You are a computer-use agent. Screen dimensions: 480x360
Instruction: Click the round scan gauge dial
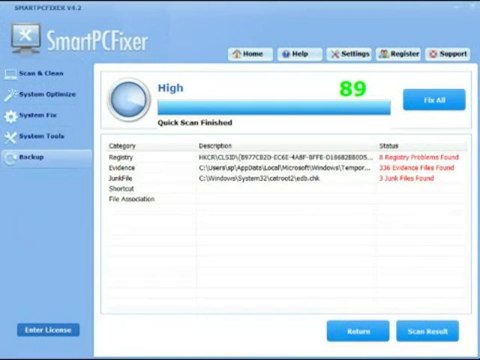pyautogui.click(x=129, y=100)
